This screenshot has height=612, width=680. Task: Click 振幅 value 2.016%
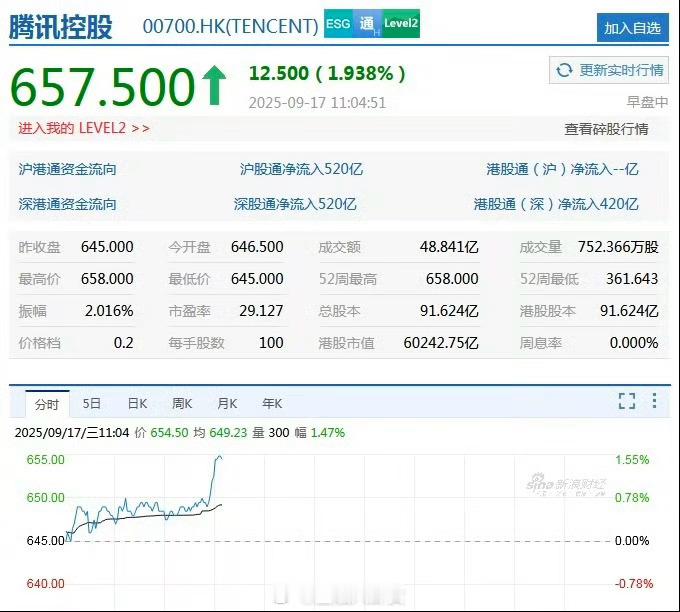coord(109,311)
